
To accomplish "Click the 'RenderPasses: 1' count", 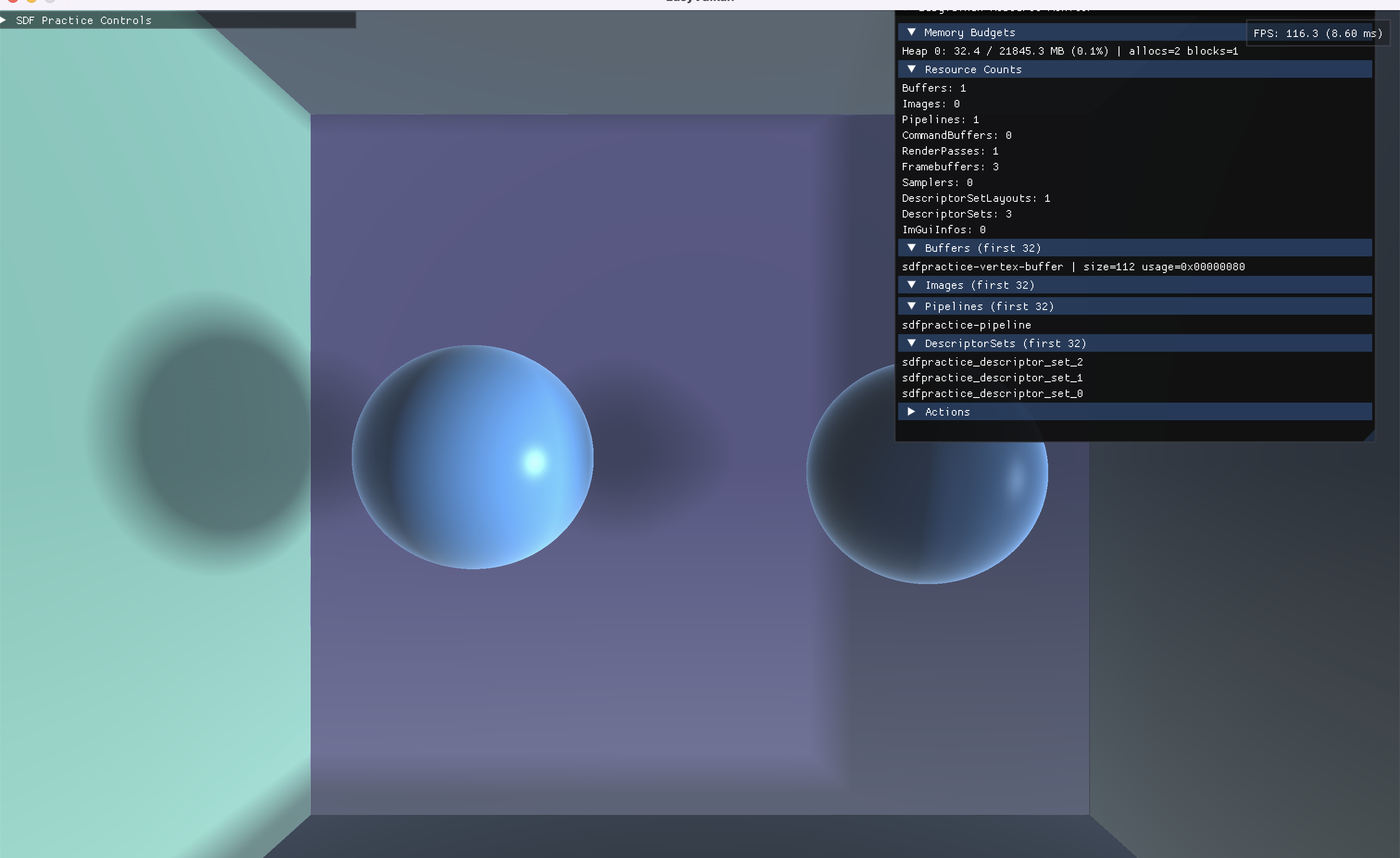I will (950, 151).
